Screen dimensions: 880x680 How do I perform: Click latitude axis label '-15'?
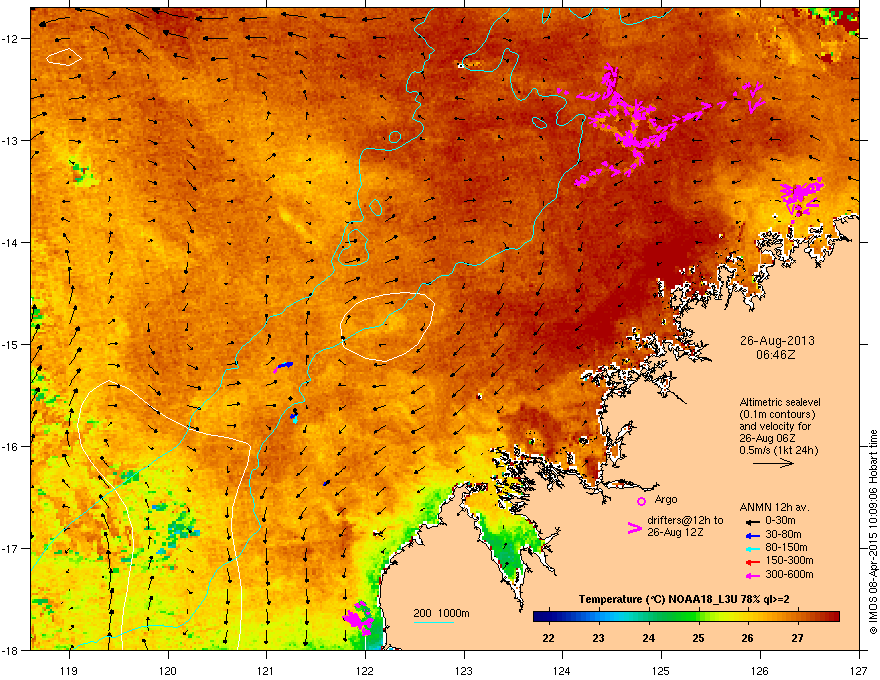pyautogui.click(x=10, y=344)
